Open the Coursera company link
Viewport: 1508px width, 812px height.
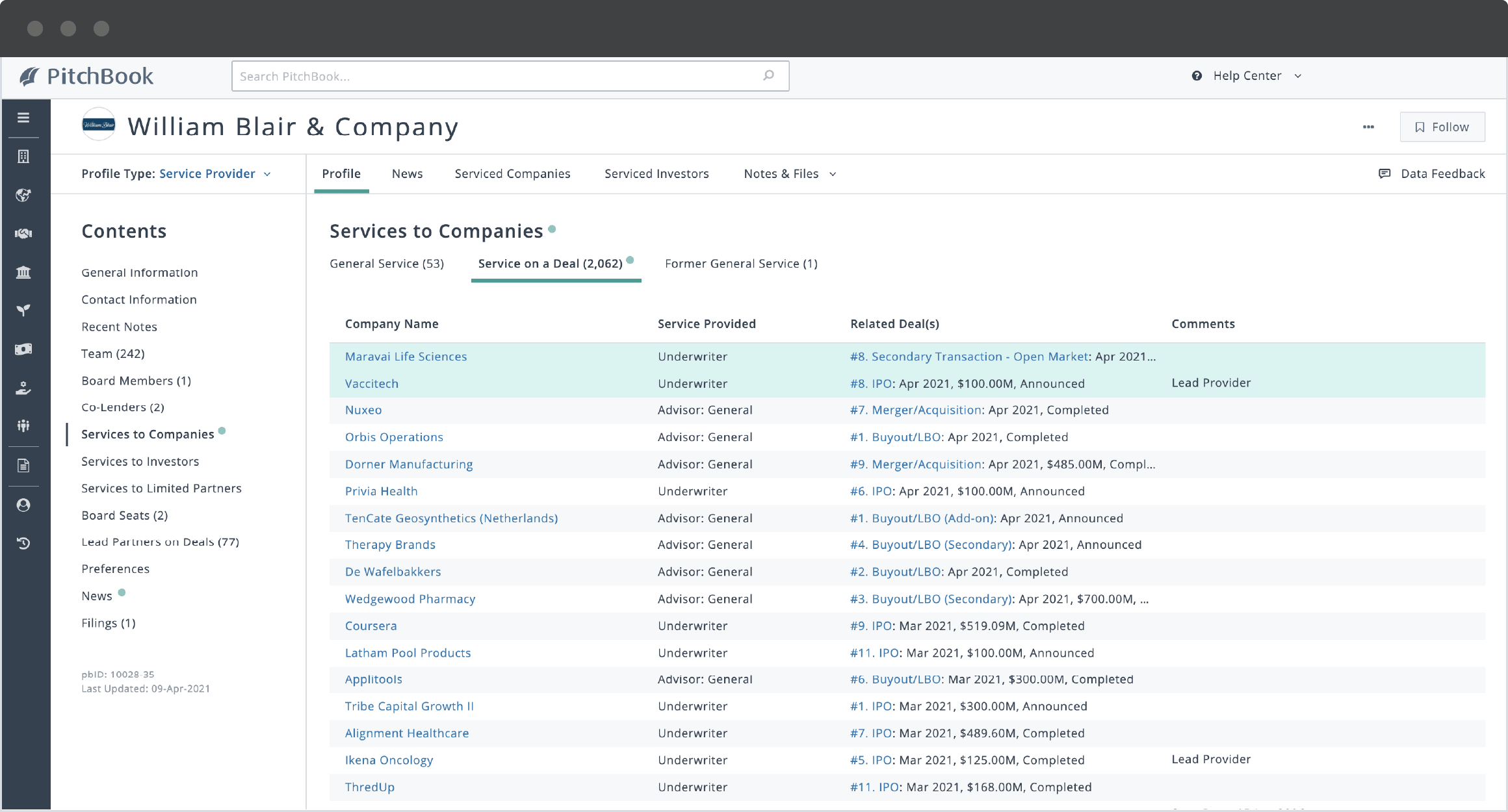[x=371, y=626]
